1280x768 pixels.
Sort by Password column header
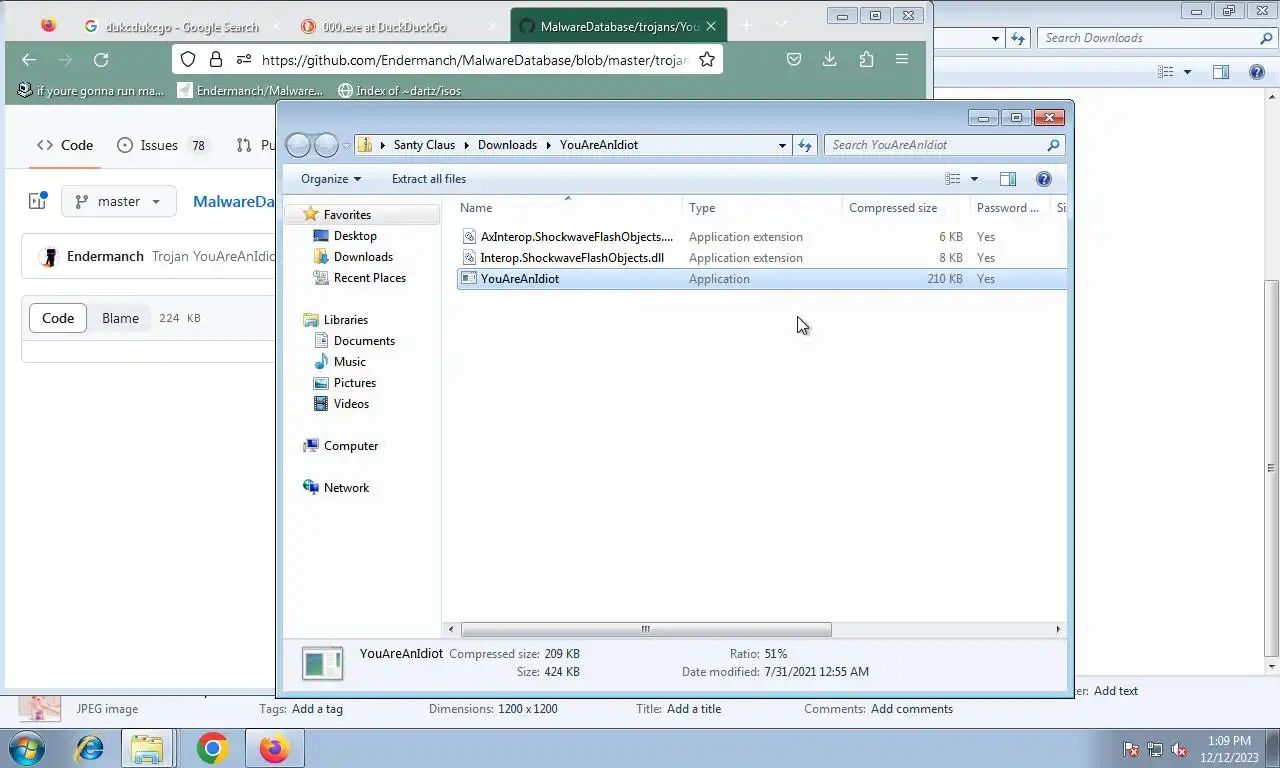pos(1010,208)
